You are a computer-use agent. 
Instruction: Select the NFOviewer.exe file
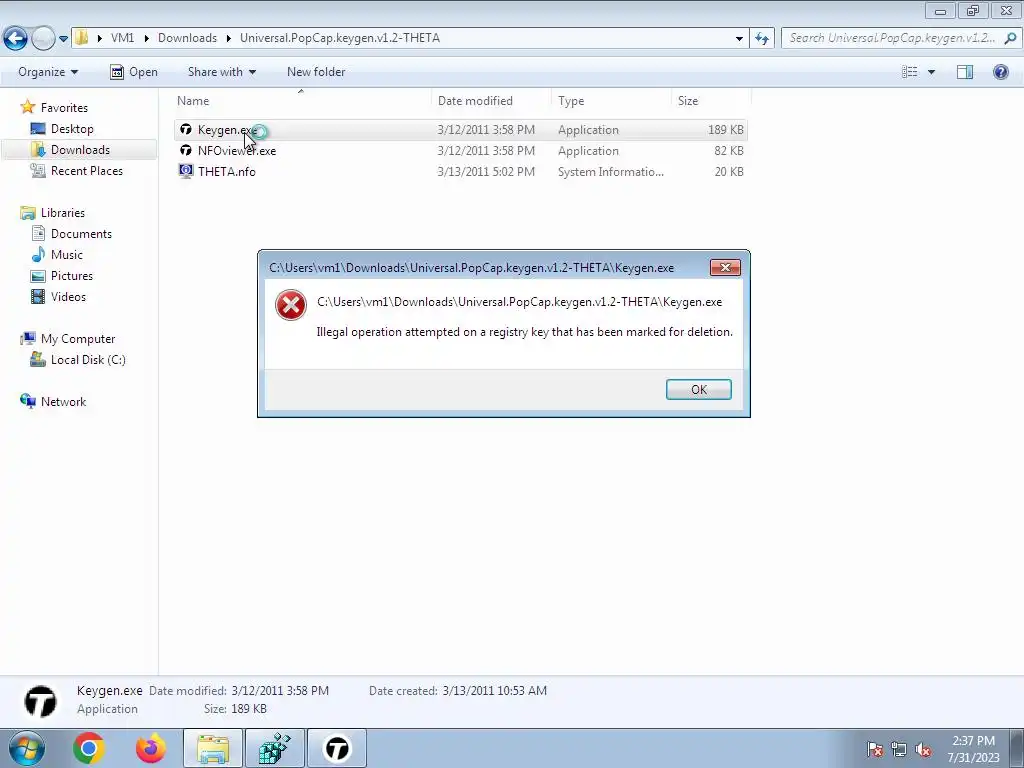point(460,151)
